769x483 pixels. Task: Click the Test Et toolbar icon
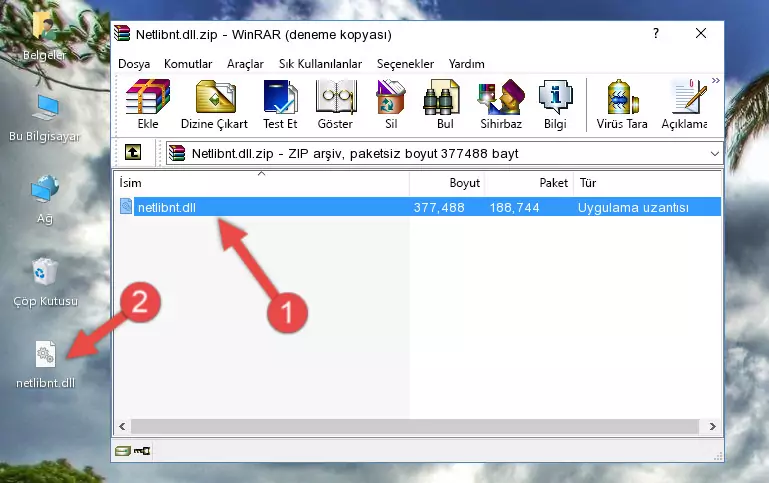click(x=280, y=97)
